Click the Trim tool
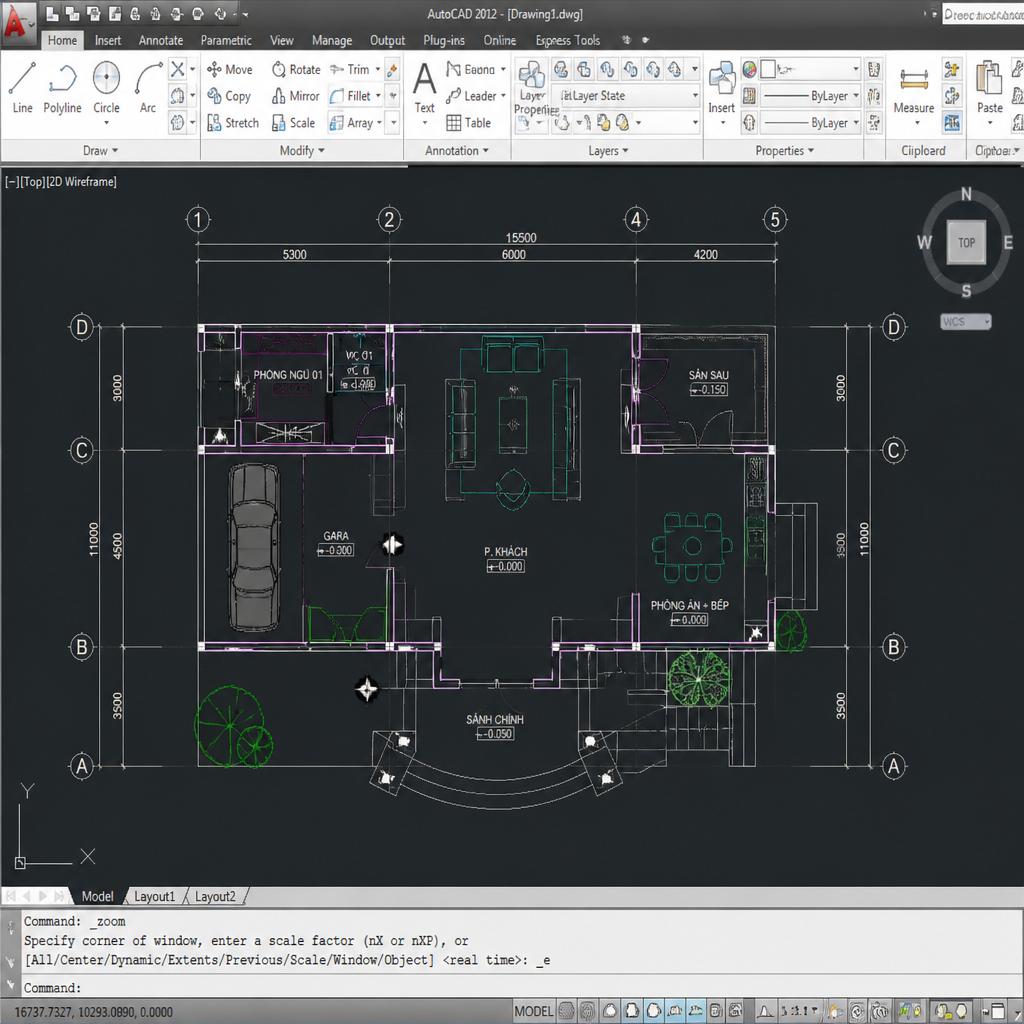The width and height of the screenshot is (1024, 1024). [350, 69]
